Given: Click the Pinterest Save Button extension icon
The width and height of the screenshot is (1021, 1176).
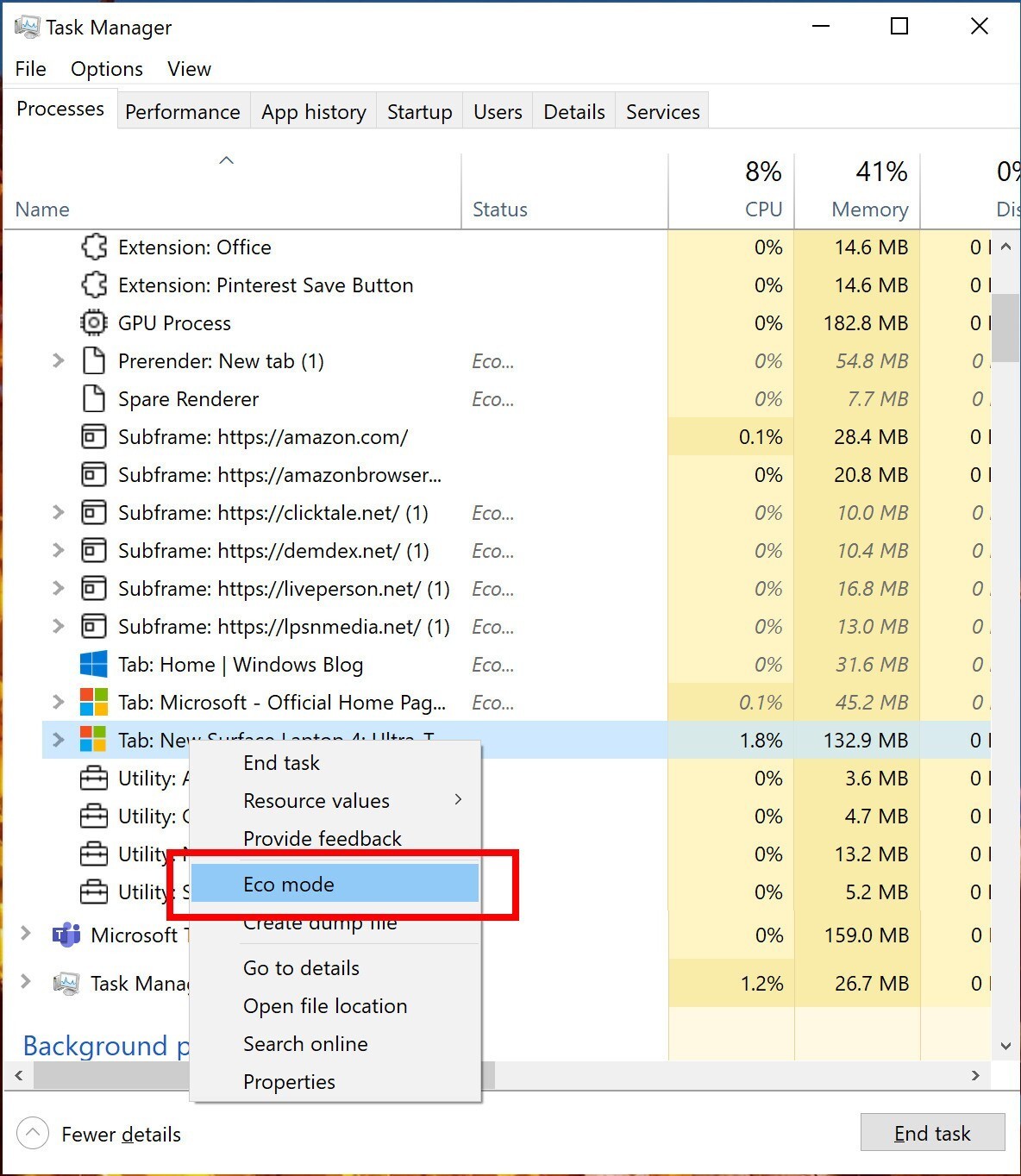Looking at the screenshot, I should 94,285.
